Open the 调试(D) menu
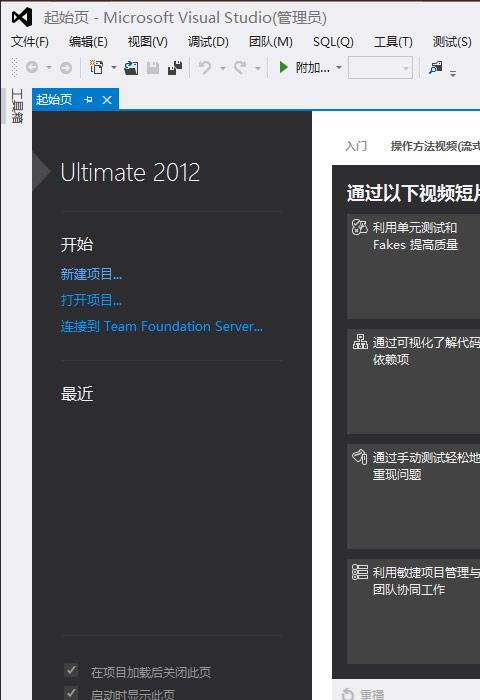The width and height of the screenshot is (480, 700). (x=208, y=42)
